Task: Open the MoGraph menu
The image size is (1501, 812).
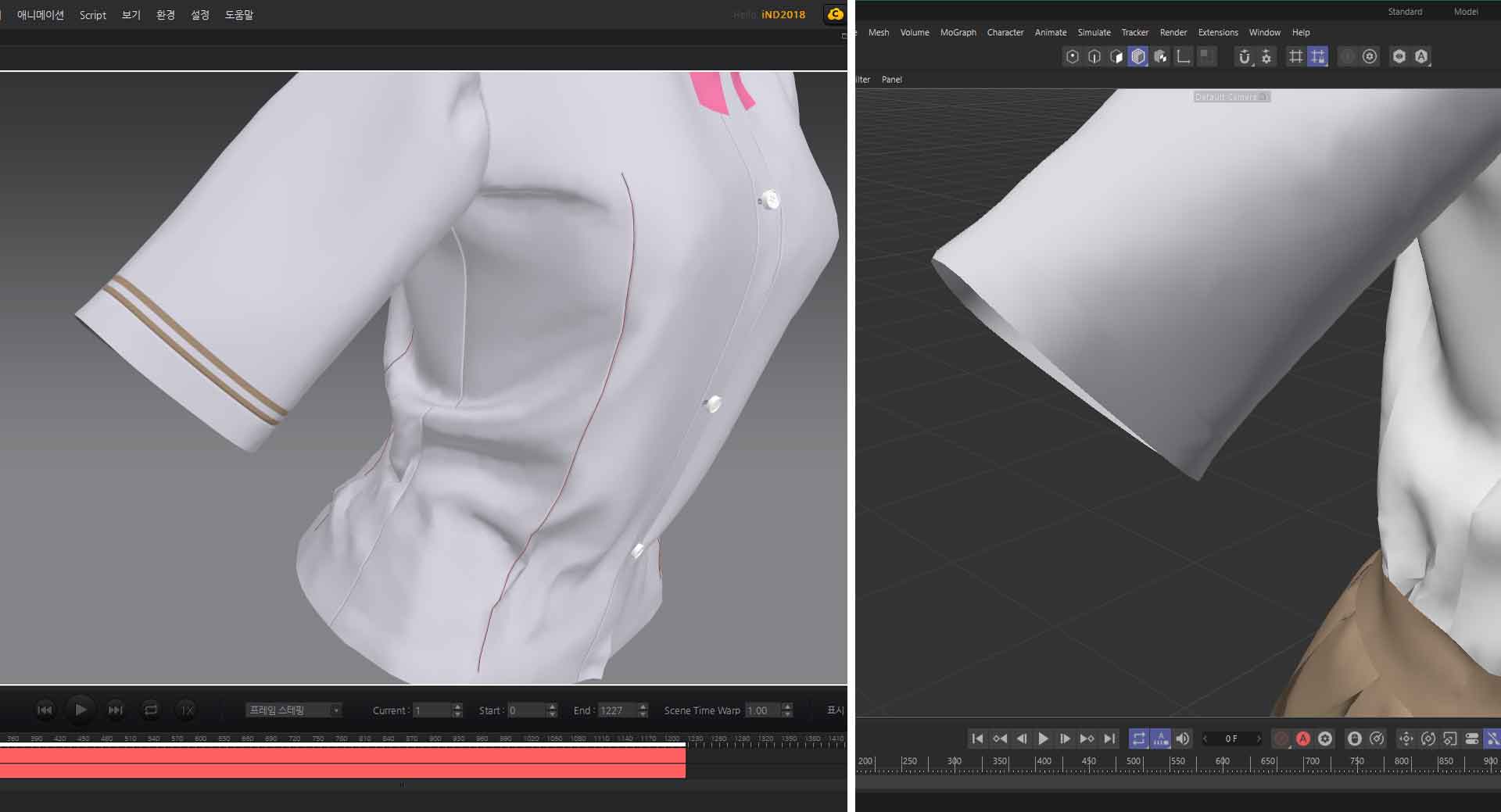Action: pos(958,32)
